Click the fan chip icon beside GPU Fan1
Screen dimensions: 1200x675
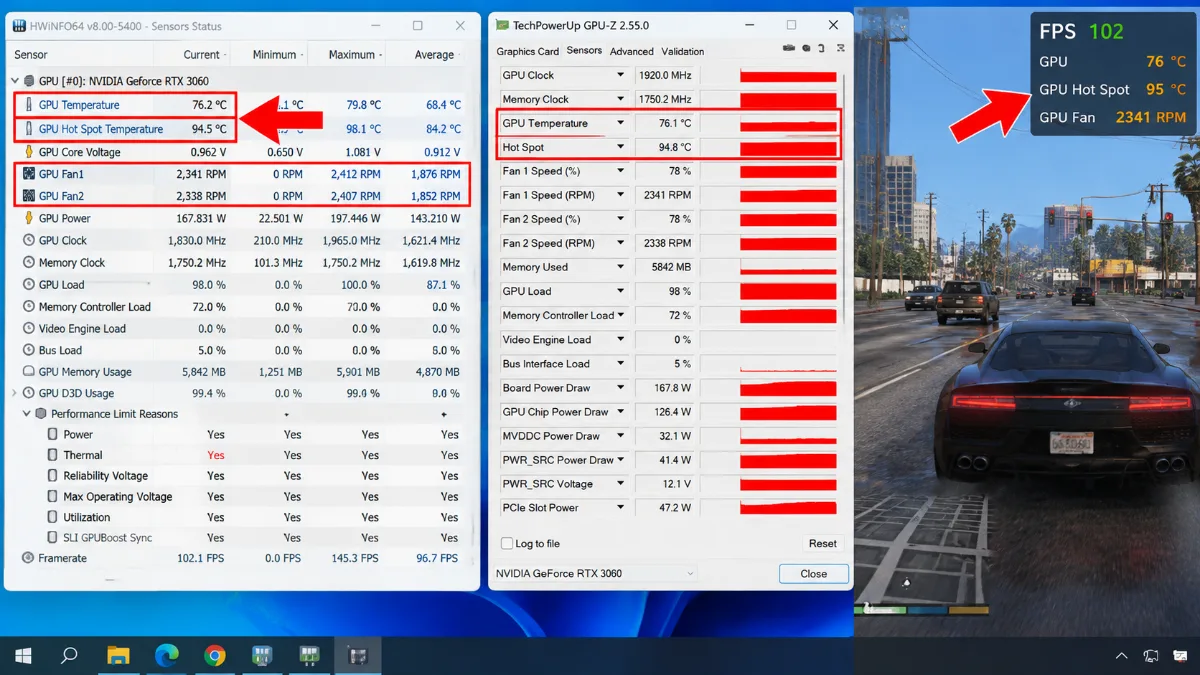(28, 174)
